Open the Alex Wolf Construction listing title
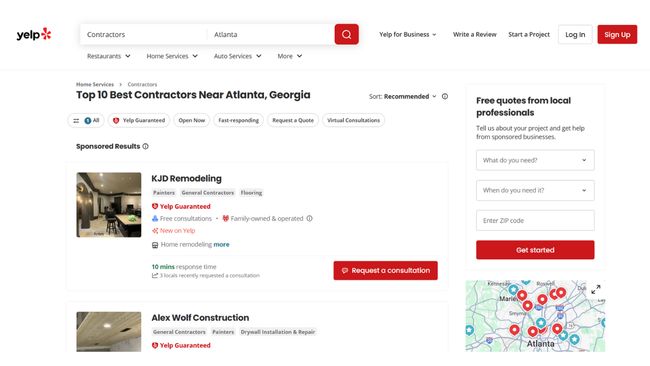Screen dimensions: 650x366 (x=200, y=318)
